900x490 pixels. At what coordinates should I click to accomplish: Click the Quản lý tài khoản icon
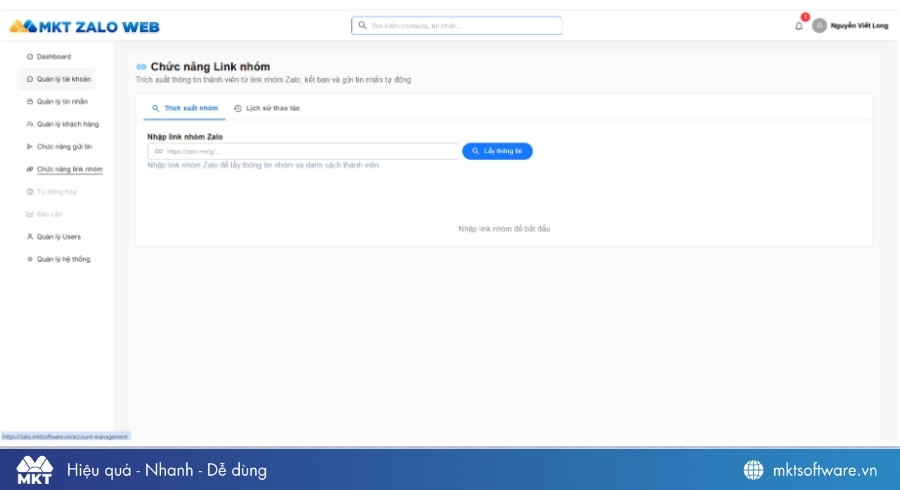coord(30,79)
